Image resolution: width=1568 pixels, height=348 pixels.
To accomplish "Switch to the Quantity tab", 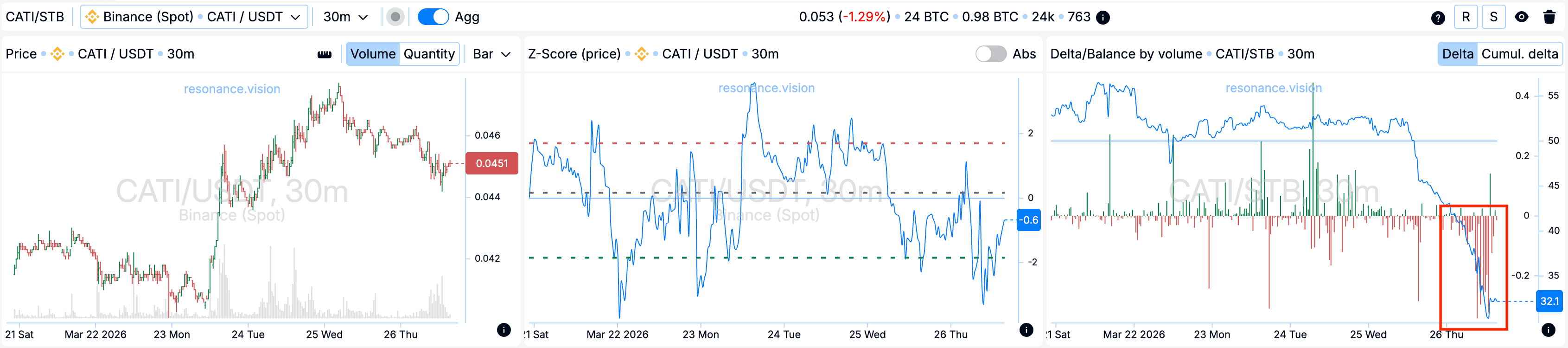I will coord(428,54).
